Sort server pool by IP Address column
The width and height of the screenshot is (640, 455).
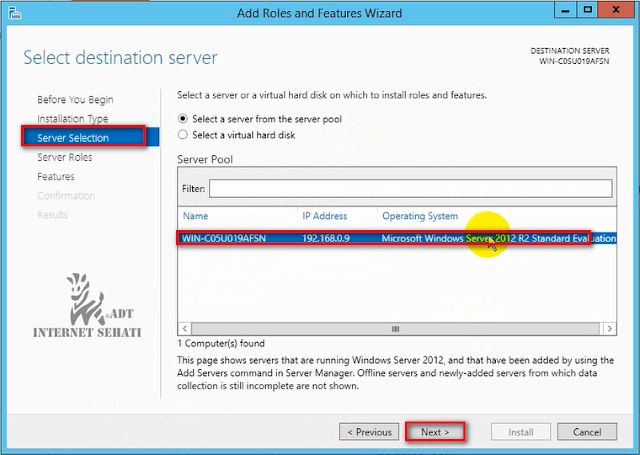(x=324, y=216)
